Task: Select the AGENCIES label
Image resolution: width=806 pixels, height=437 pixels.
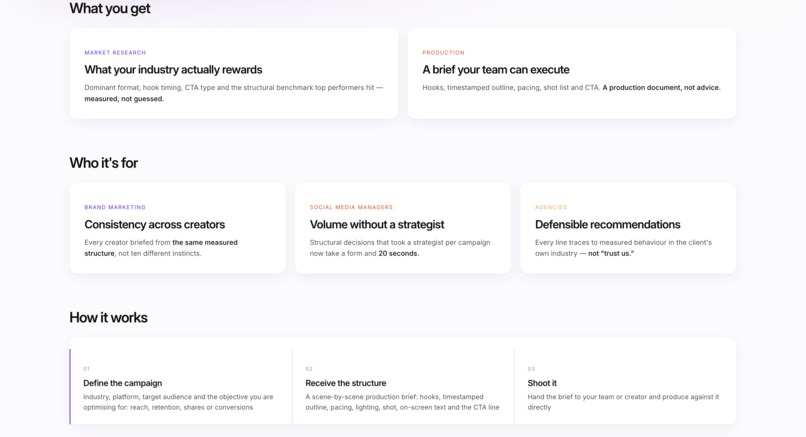Action: click(x=551, y=207)
